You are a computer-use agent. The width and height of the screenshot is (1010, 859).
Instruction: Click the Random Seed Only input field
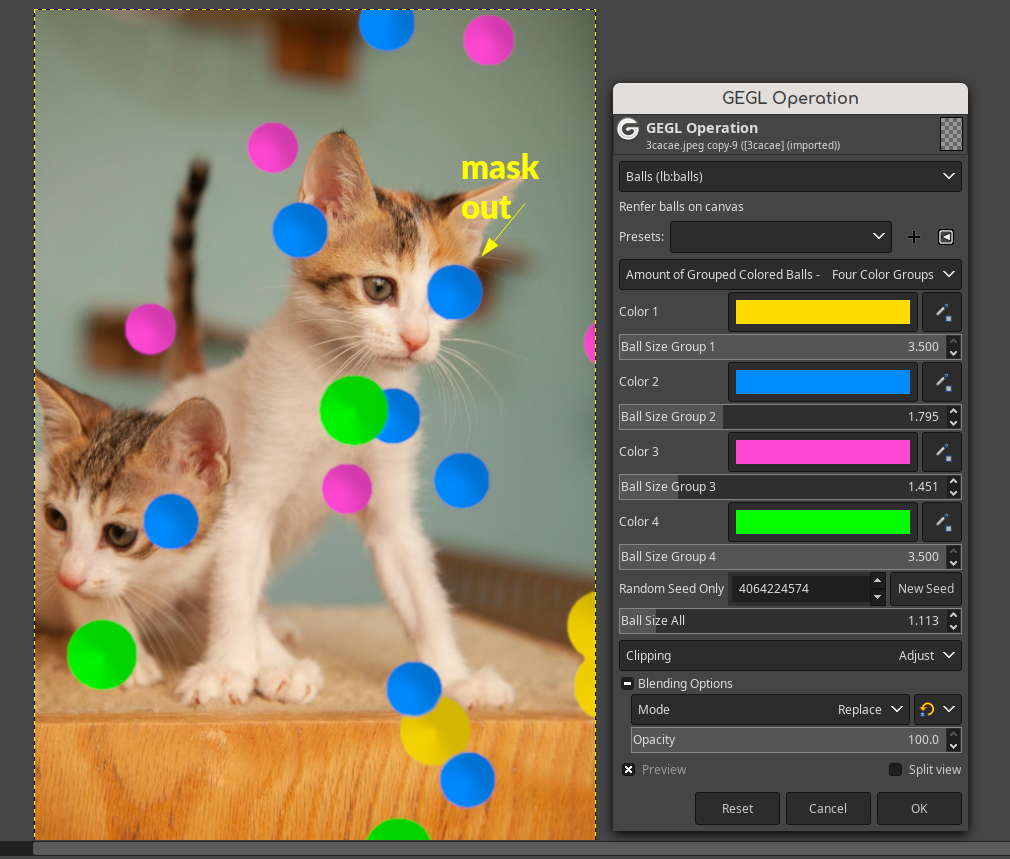(x=799, y=589)
